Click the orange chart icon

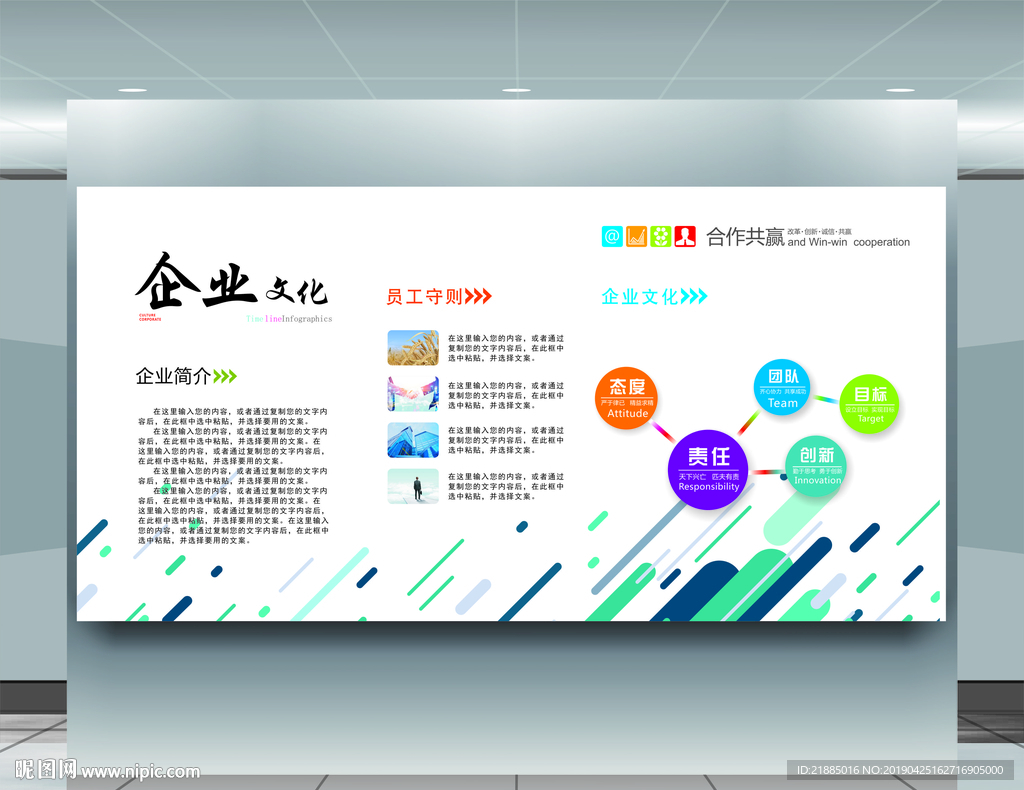point(636,236)
